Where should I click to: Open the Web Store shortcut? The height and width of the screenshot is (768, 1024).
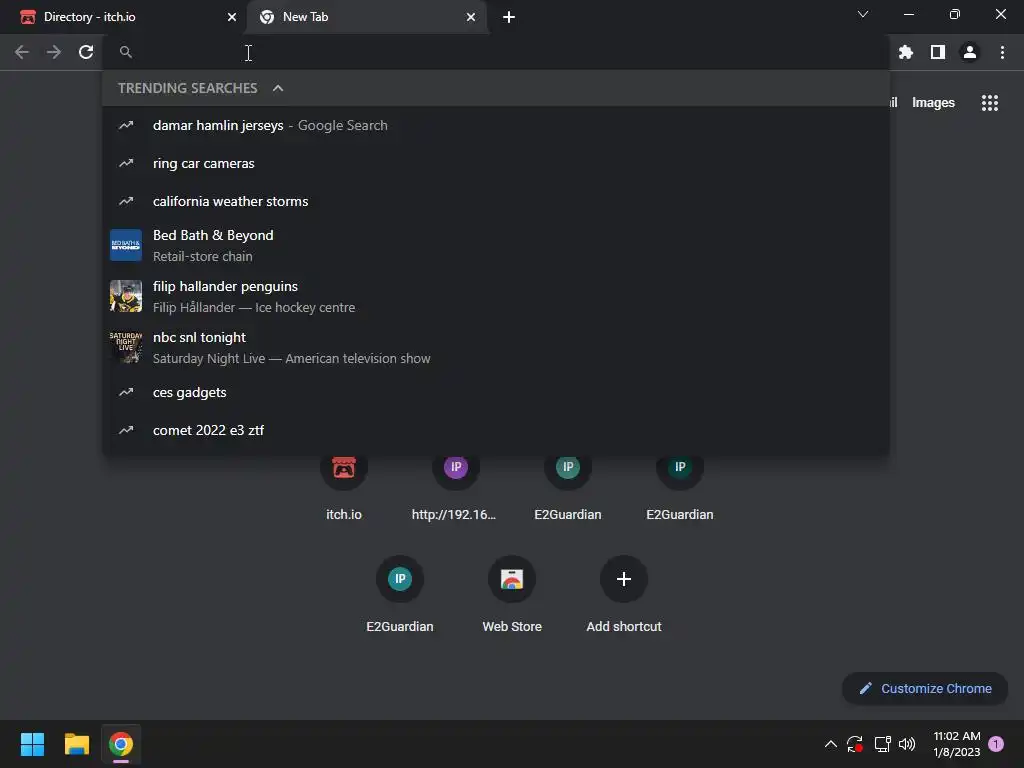click(x=511, y=594)
